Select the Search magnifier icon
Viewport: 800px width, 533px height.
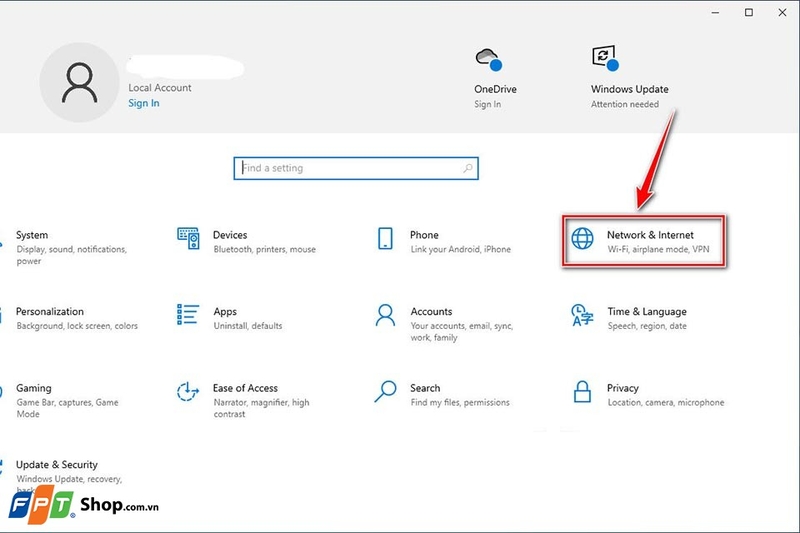click(x=385, y=391)
